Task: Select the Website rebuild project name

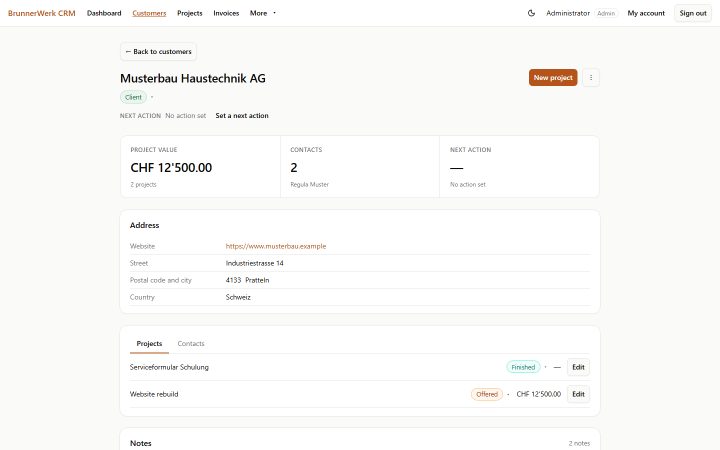Action: pos(154,394)
